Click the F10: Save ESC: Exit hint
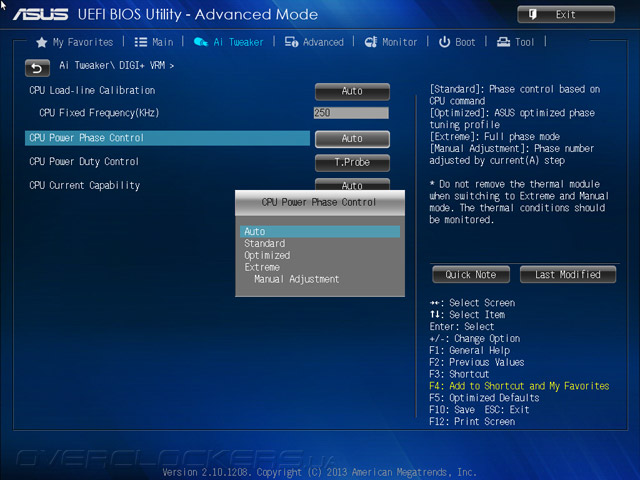This screenshot has height=480, width=640. (x=479, y=410)
